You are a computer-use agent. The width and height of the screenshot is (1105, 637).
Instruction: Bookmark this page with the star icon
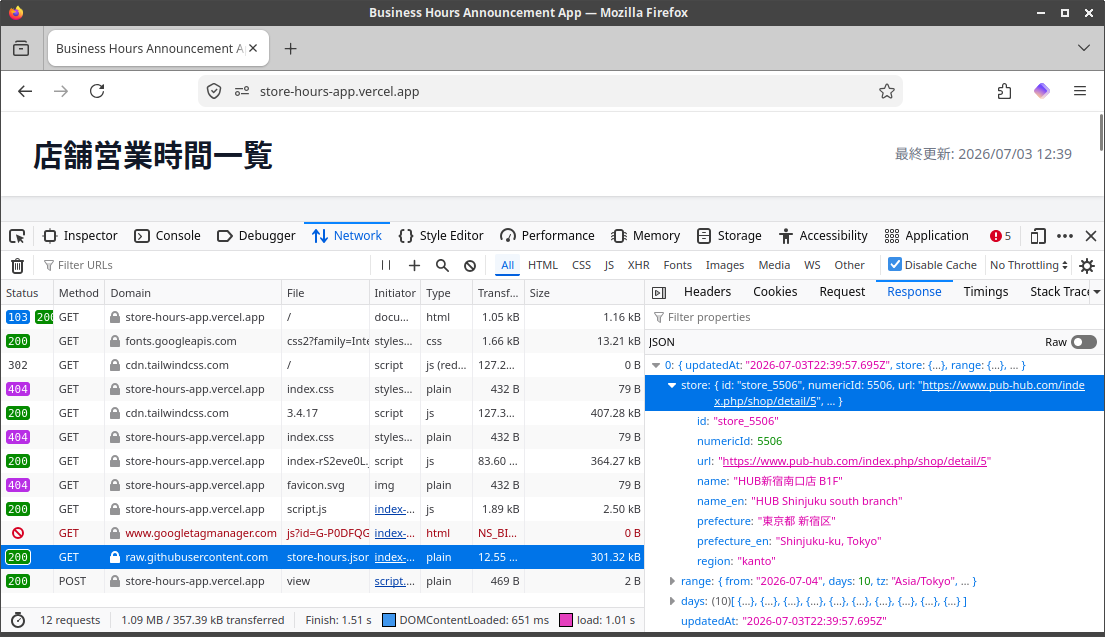(x=887, y=91)
